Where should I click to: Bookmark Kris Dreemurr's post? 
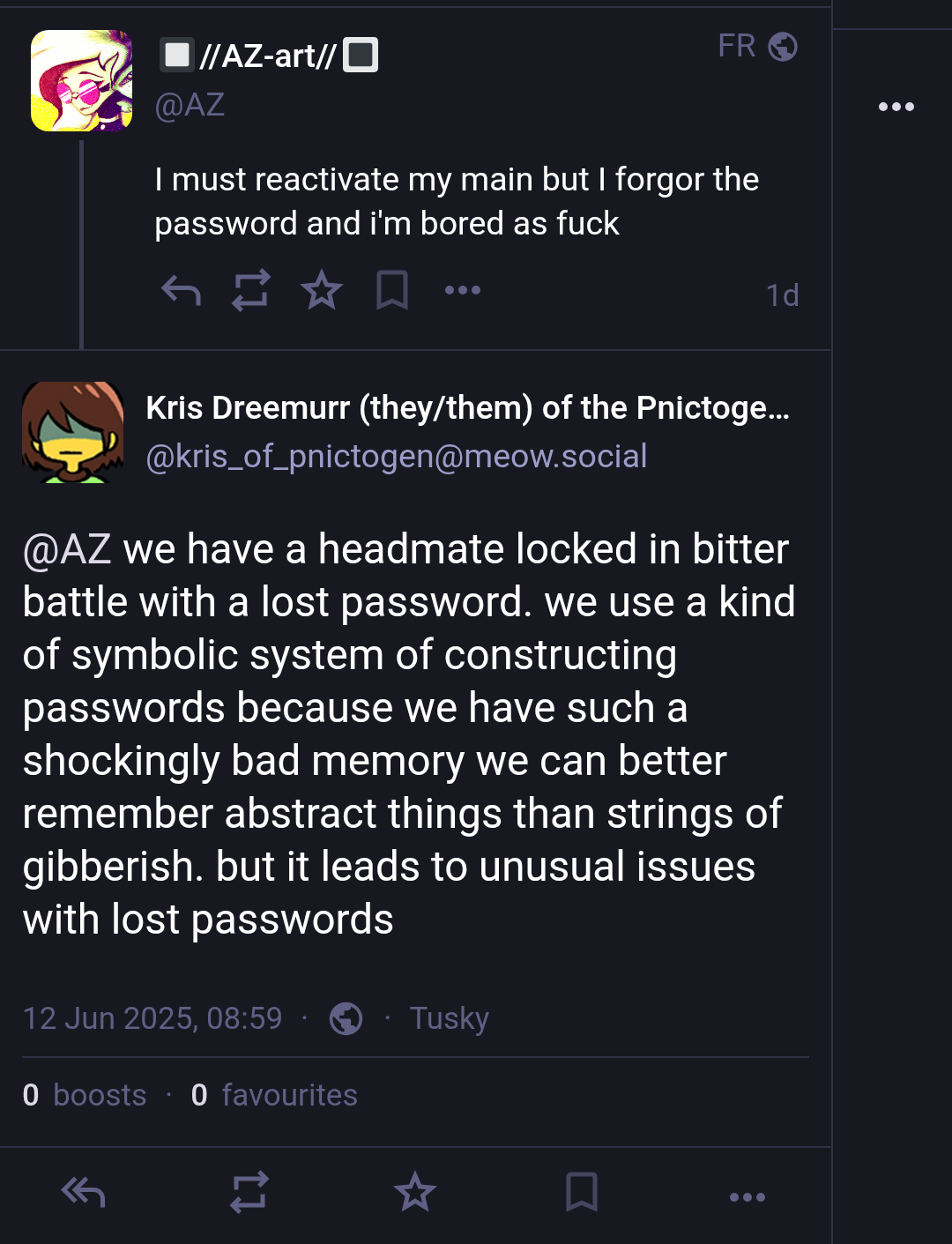pos(582,1193)
